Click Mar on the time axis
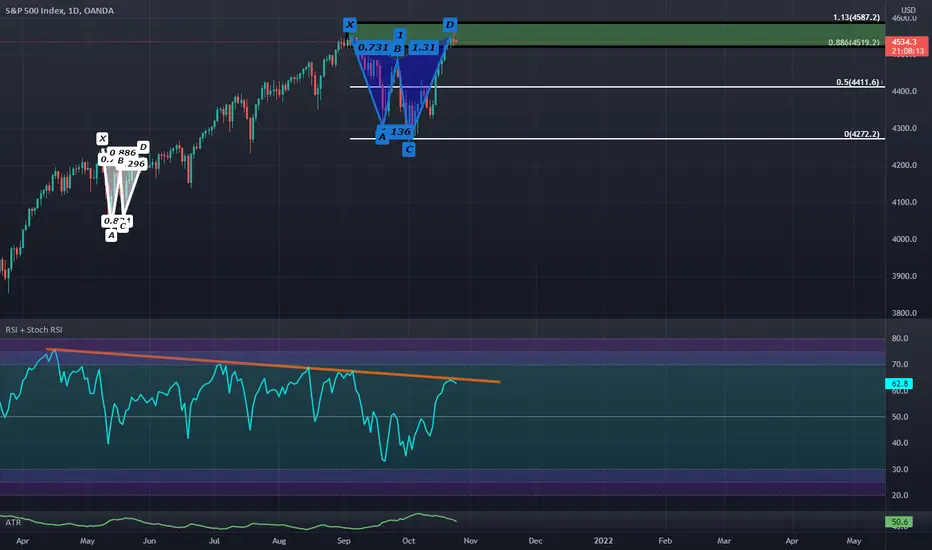The image size is (932, 550). pyautogui.click(x=723, y=541)
